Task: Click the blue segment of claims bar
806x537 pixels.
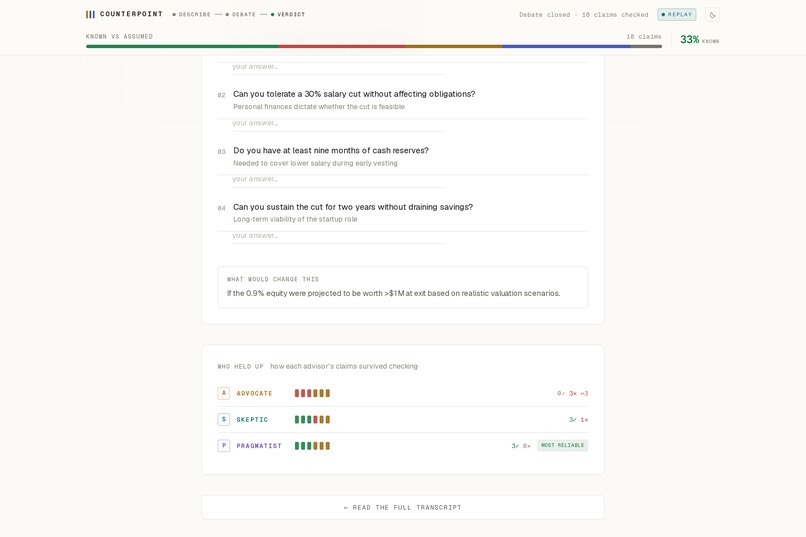Action: pyautogui.click(x=566, y=46)
